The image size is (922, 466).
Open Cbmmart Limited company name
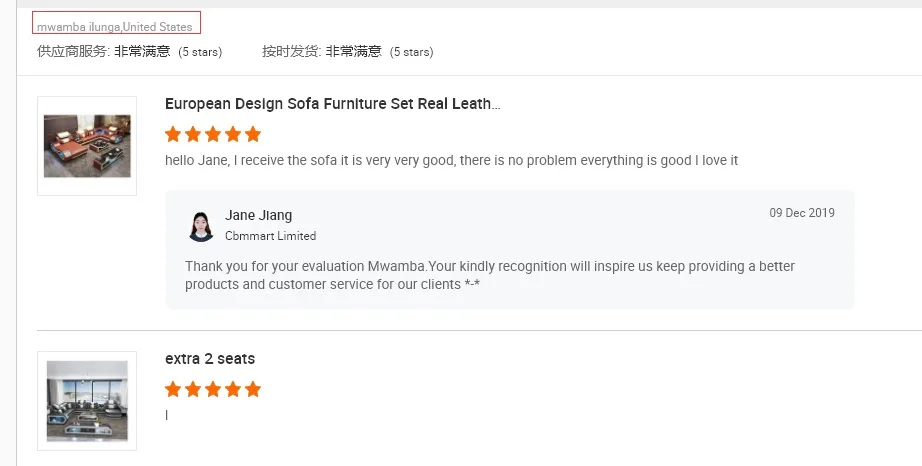coord(270,236)
